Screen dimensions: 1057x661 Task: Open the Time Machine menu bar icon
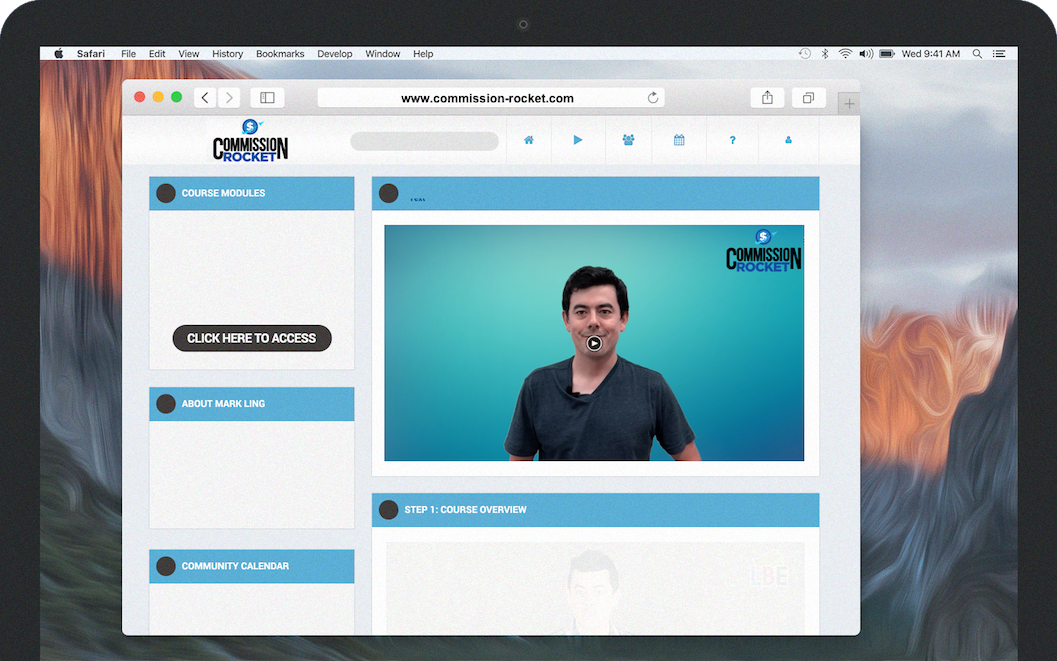(805, 54)
